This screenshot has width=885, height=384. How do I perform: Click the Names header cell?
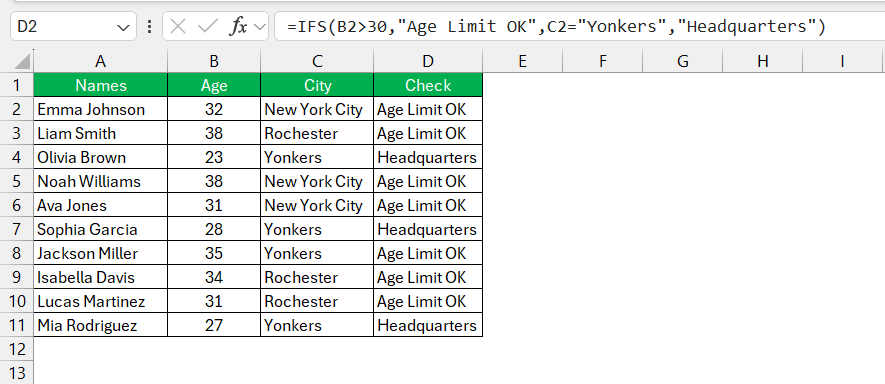[x=100, y=85]
